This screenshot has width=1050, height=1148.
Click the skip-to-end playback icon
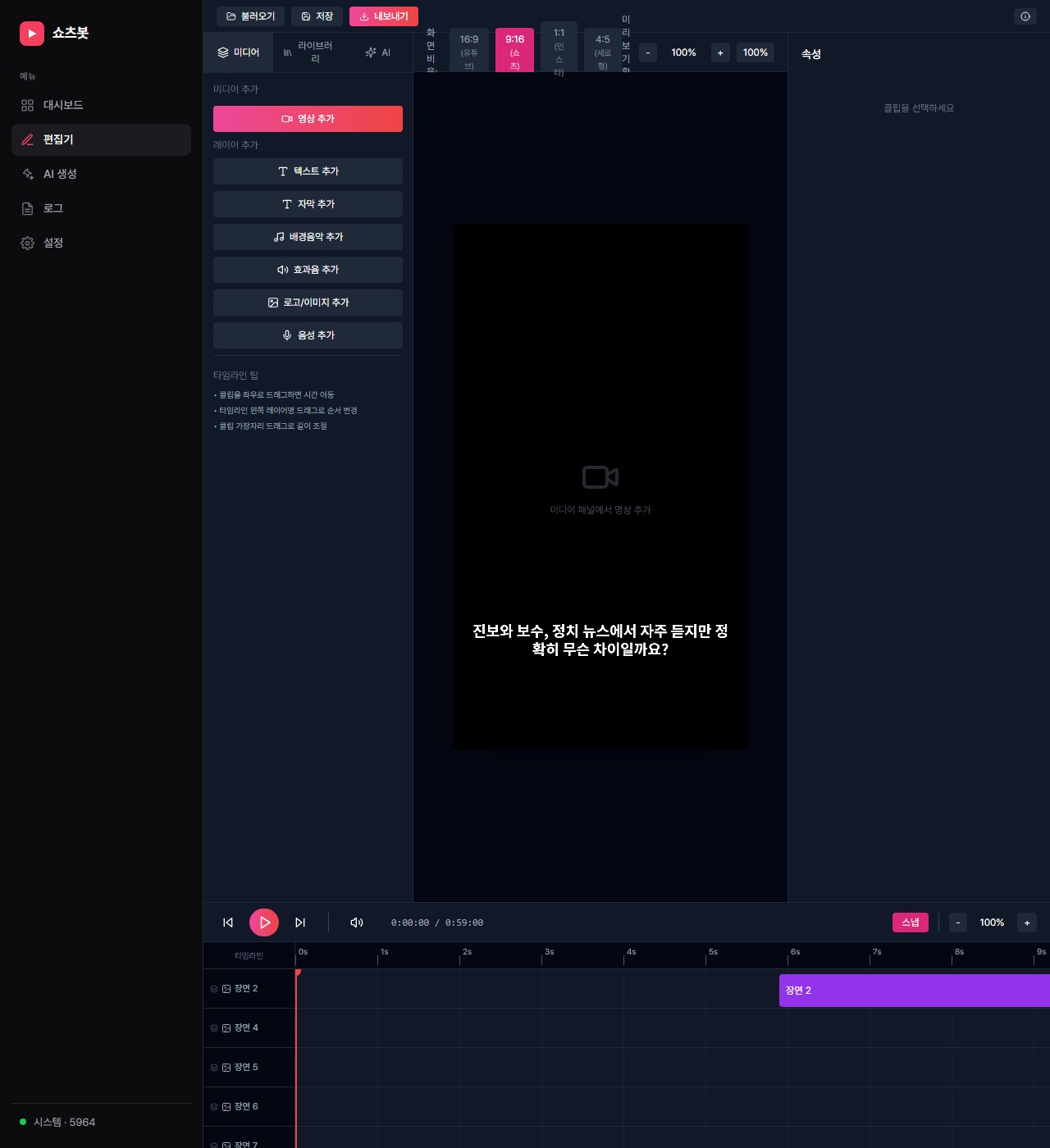(300, 922)
